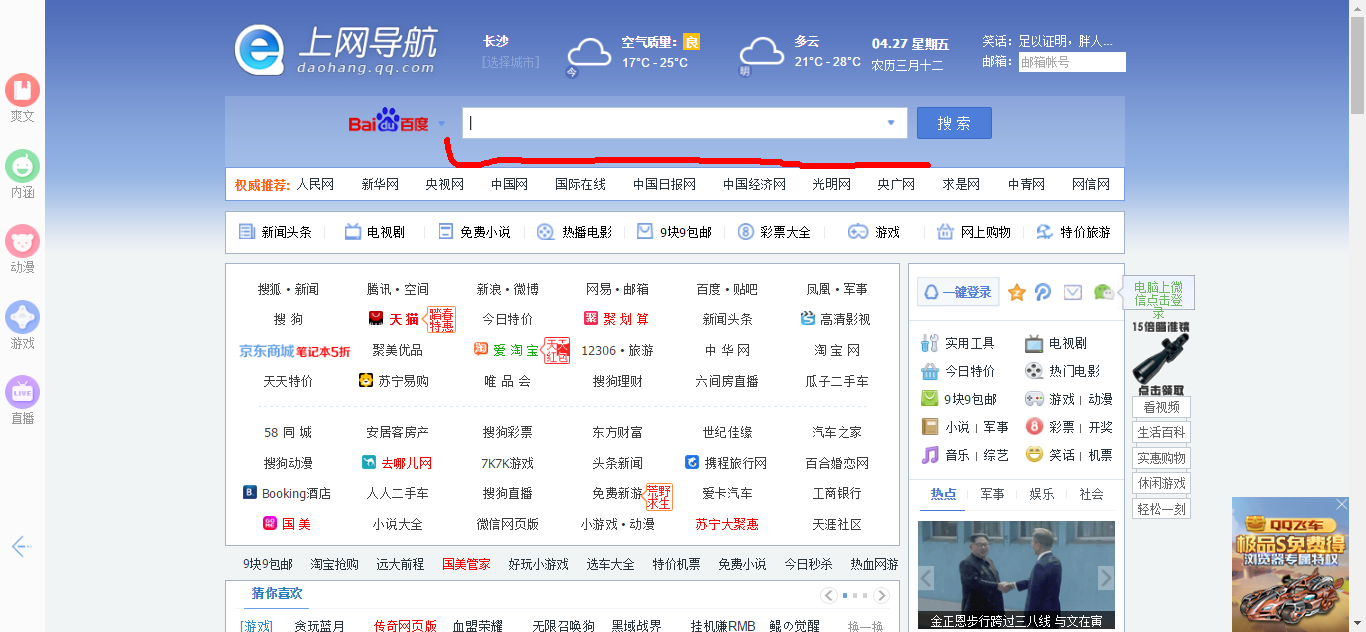This screenshot has width=1366, height=632.
Task: Open the 实惠购物 side tab
Action: 1161,458
